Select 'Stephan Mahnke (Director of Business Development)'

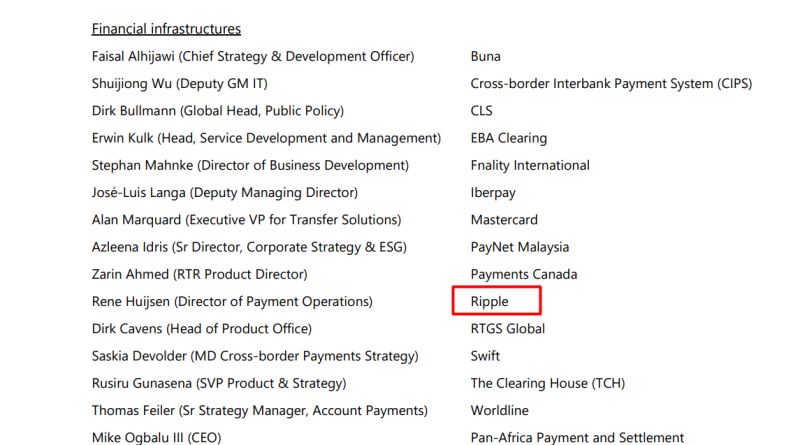251,165
